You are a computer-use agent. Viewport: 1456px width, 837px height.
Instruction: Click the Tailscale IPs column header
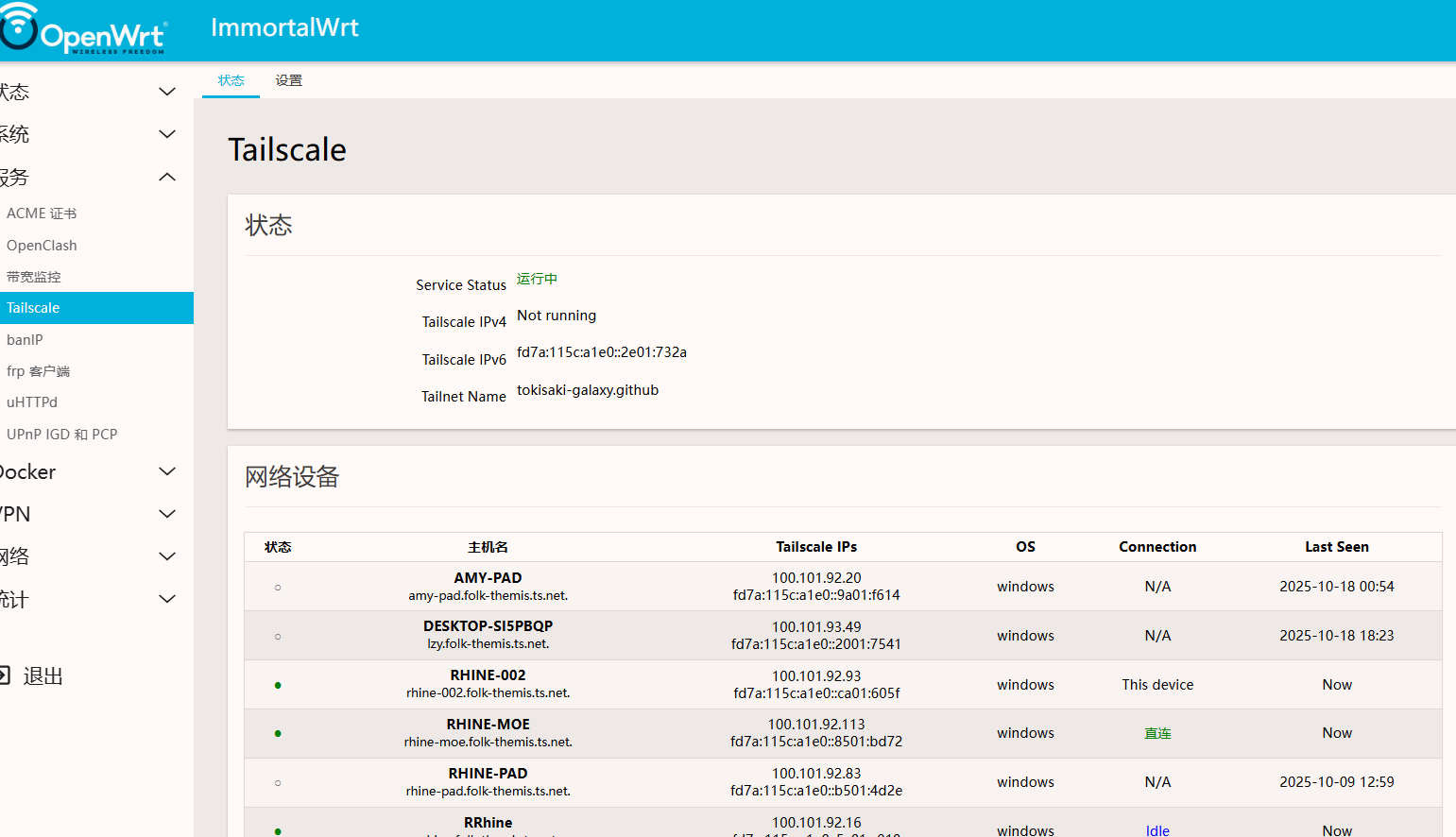point(816,547)
